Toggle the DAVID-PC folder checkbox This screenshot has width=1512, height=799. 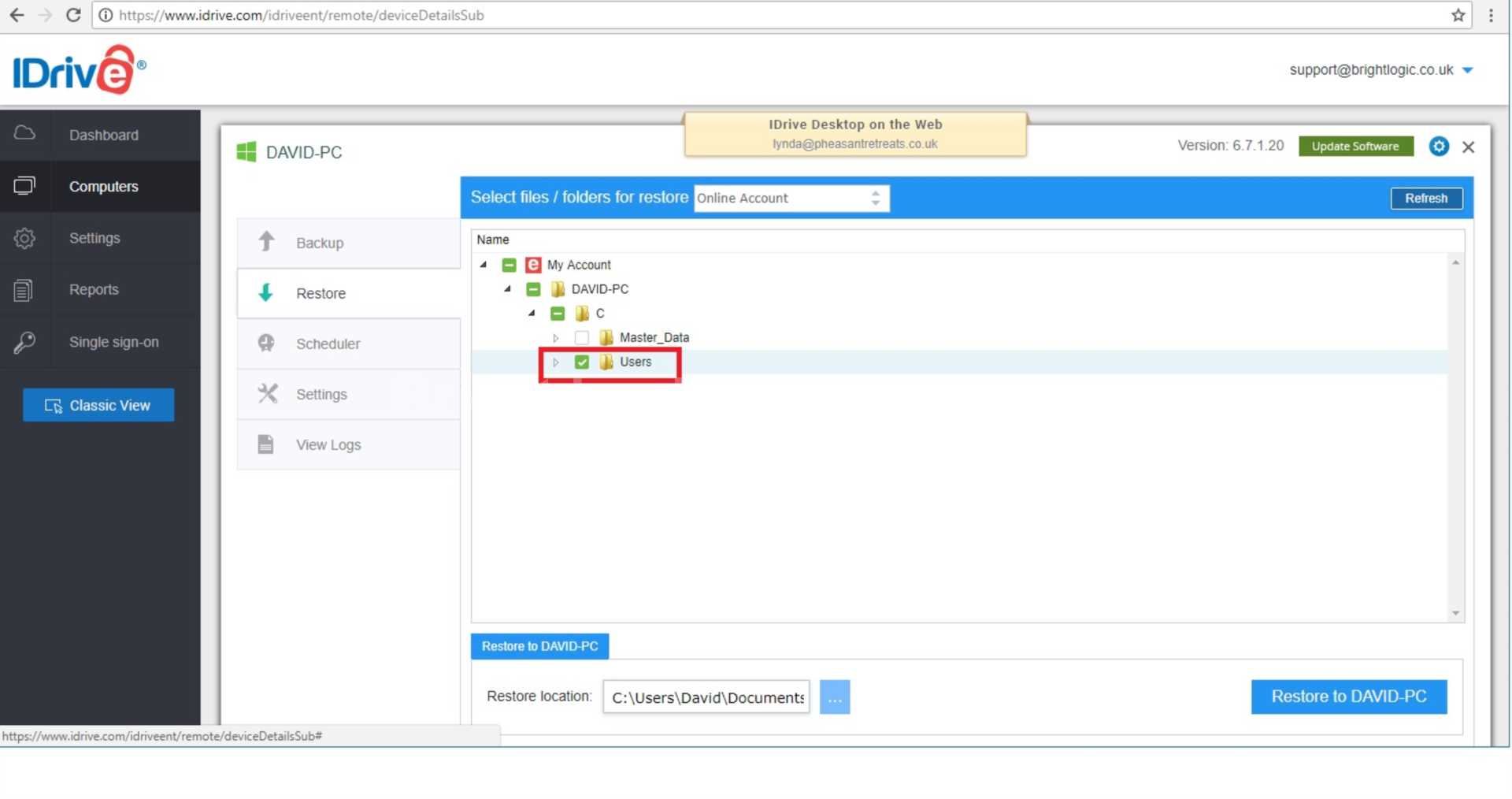[x=533, y=289]
